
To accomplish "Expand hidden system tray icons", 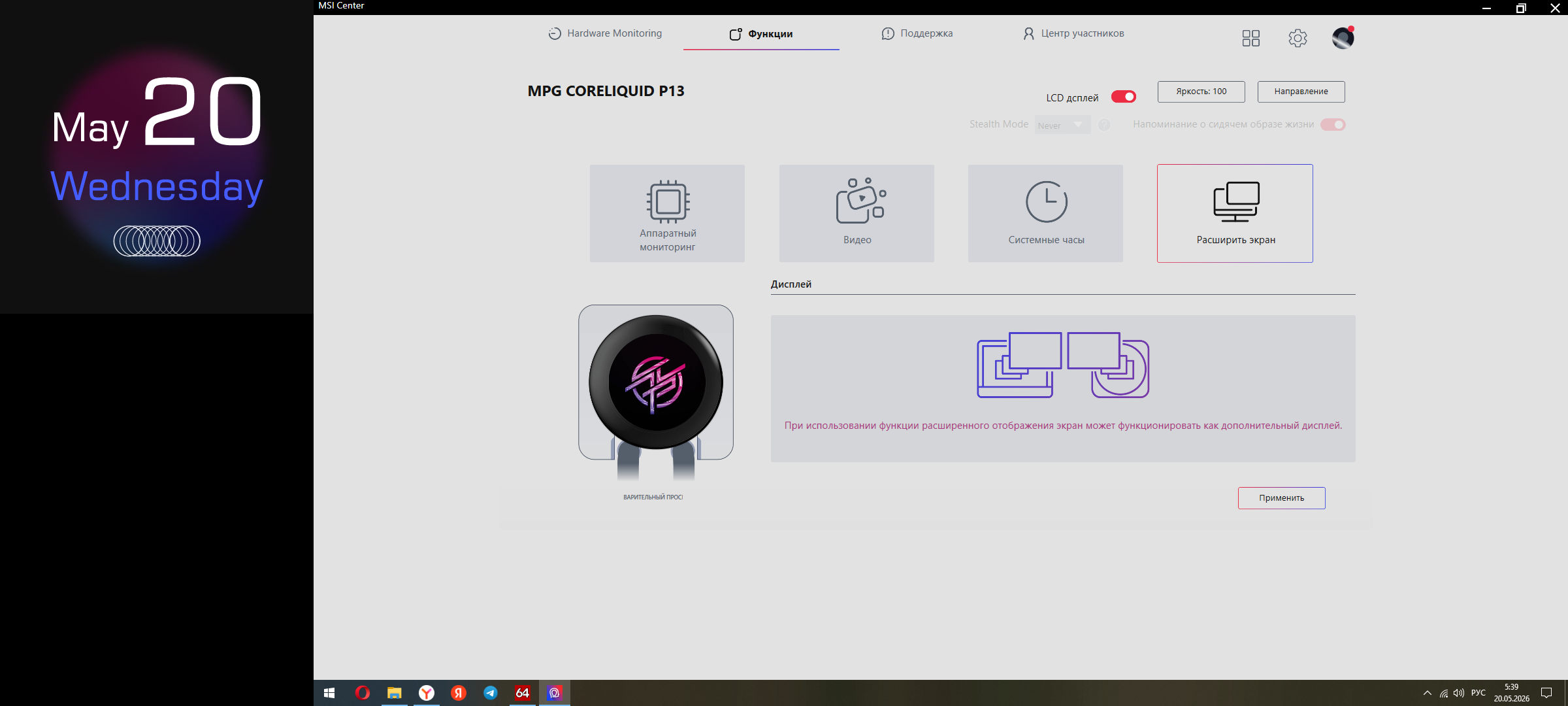I will [1428, 693].
